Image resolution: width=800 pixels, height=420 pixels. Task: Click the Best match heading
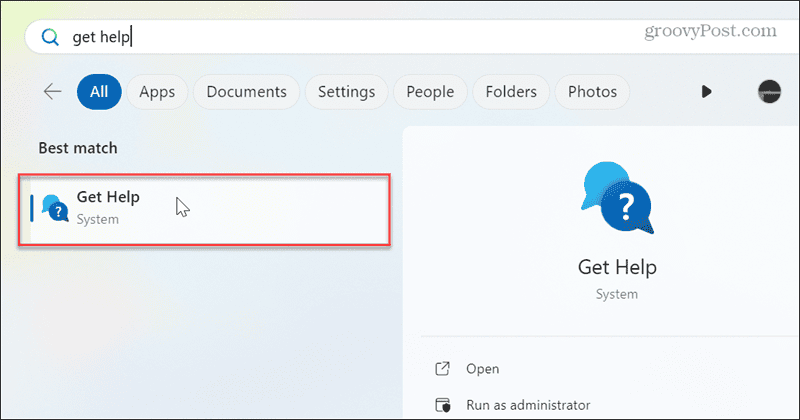78,148
